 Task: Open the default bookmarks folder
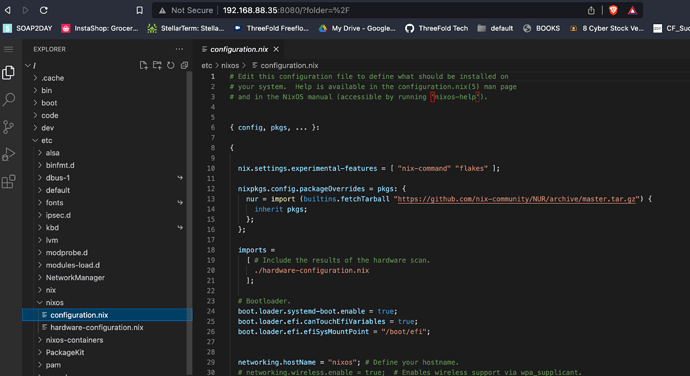(x=495, y=28)
